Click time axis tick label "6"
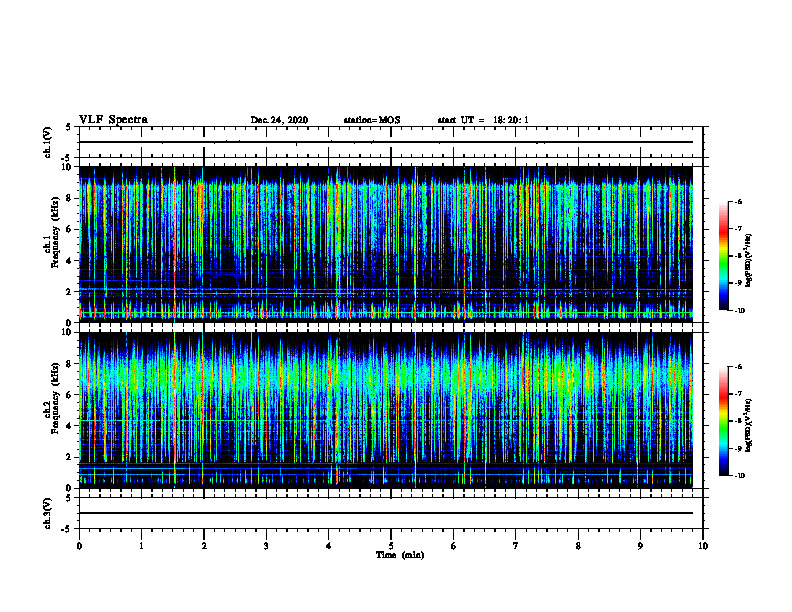The width and height of the screenshot is (792, 612). (454, 546)
